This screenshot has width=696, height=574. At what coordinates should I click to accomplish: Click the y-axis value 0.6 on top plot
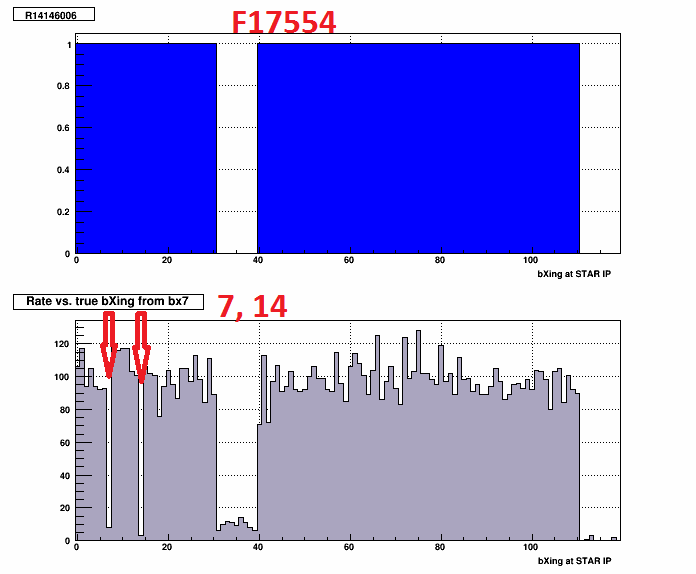pos(63,128)
